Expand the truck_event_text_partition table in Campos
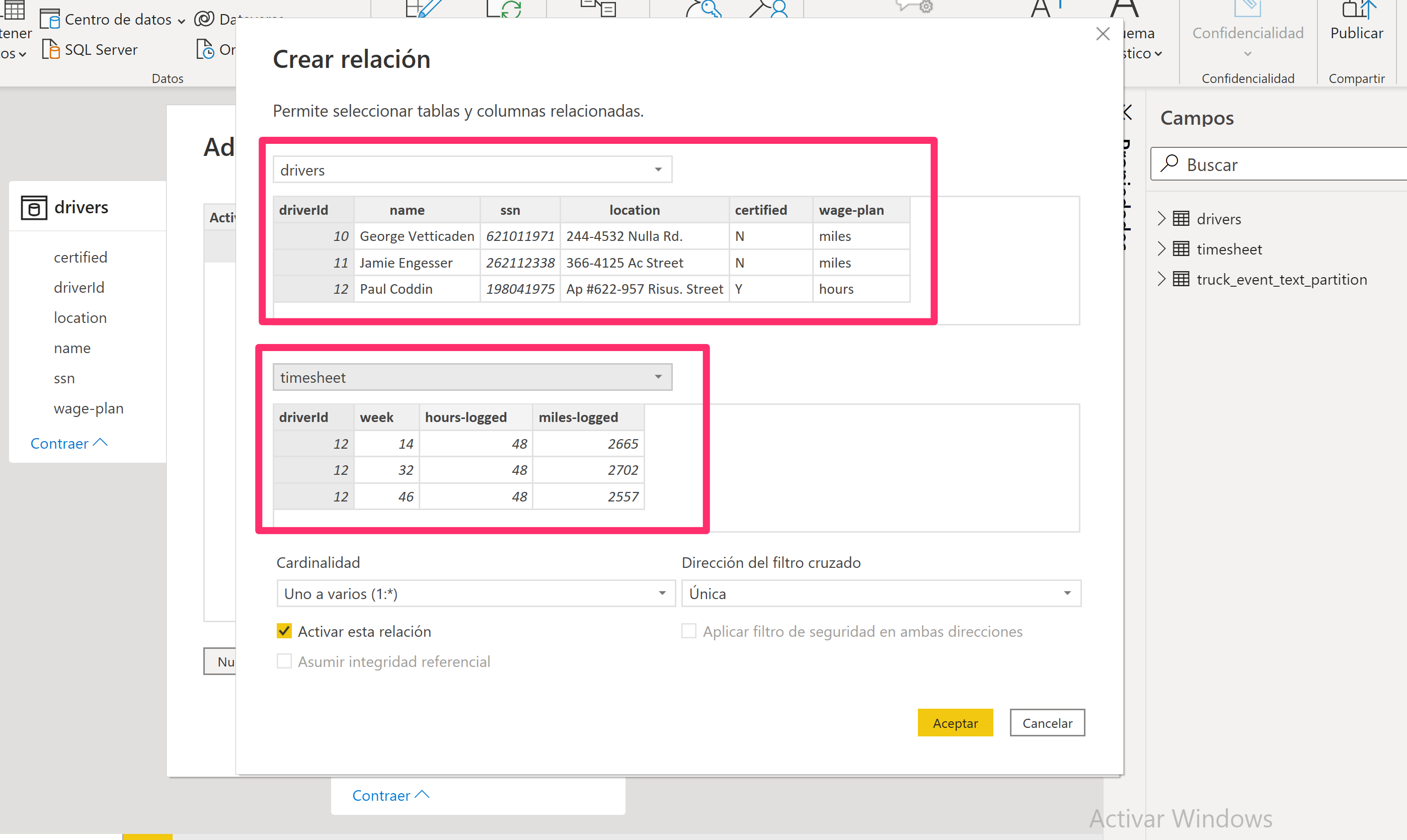Viewport: 1407px width, 840px height. pyautogui.click(x=1161, y=279)
